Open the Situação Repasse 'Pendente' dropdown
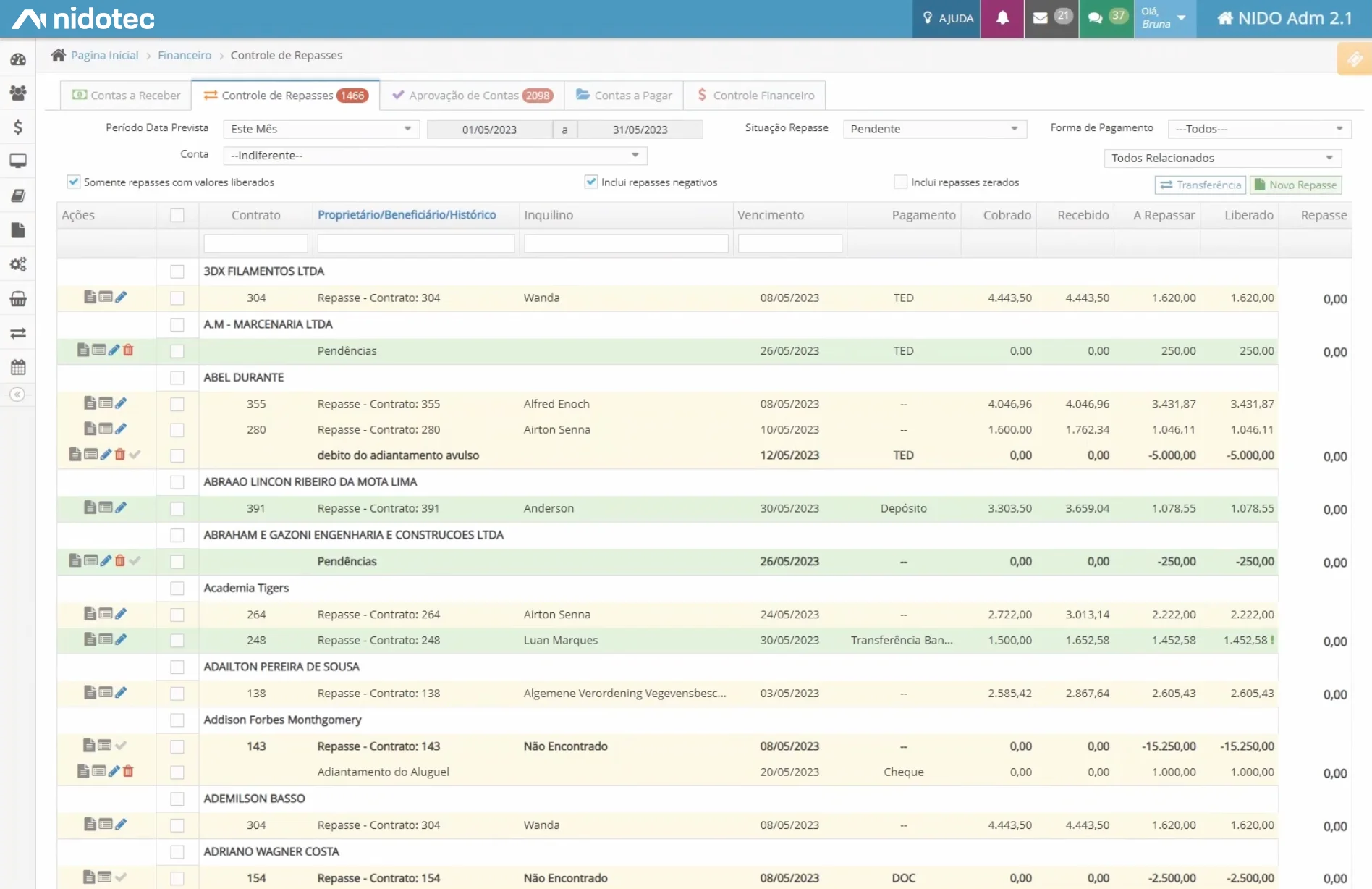The height and width of the screenshot is (889, 1372). point(934,129)
